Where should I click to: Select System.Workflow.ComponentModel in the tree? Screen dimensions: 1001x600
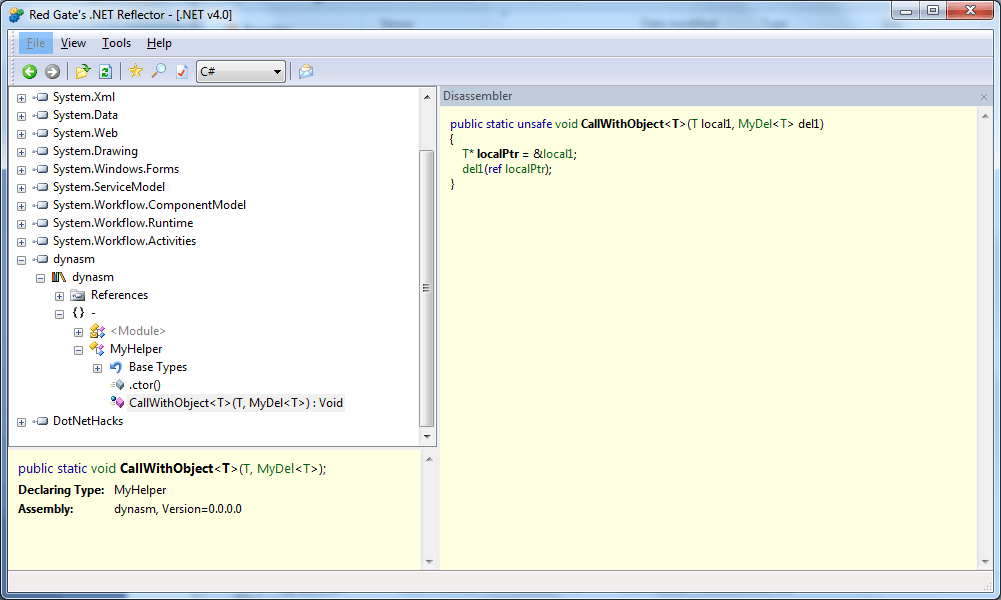pos(149,205)
